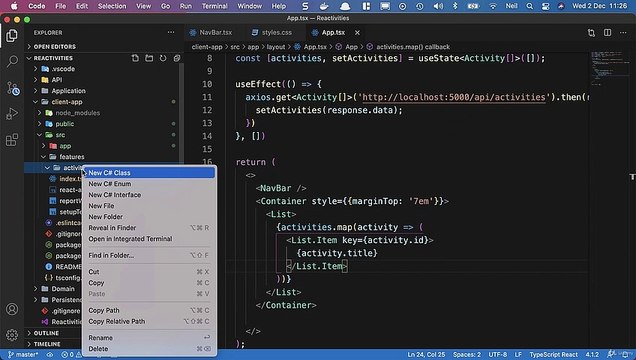The width and height of the screenshot is (636, 360).
Task: Select Rename in context menu
Action: pos(149,338)
